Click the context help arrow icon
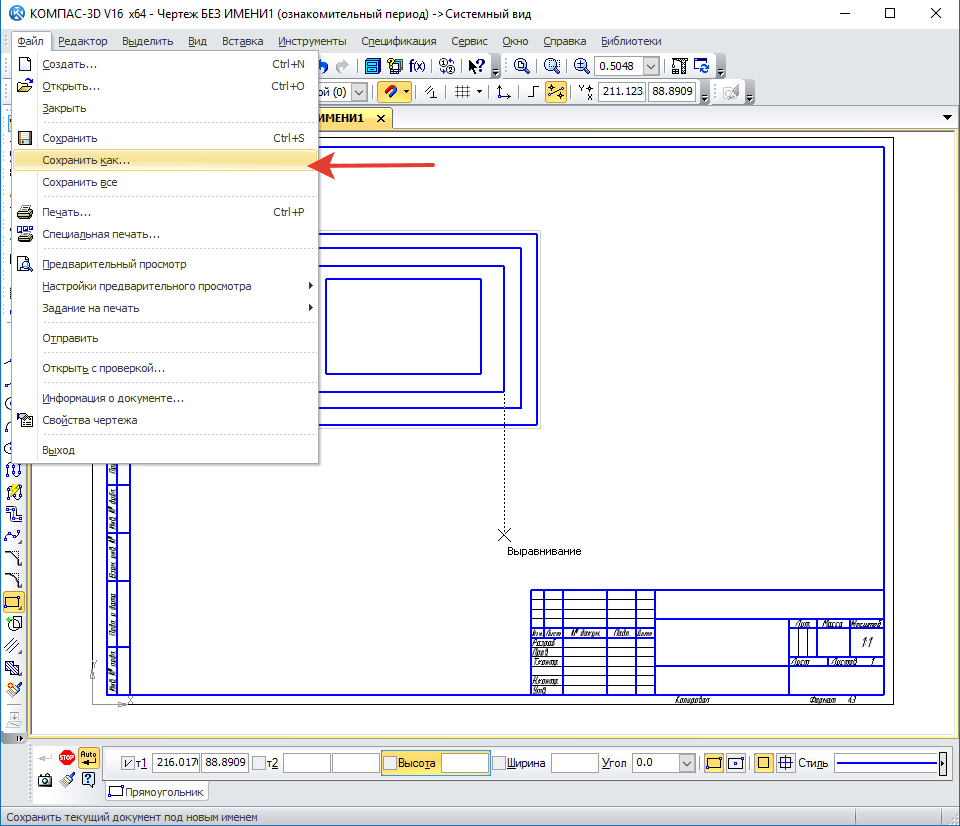This screenshot has height=826, width=960. (475, 66)
